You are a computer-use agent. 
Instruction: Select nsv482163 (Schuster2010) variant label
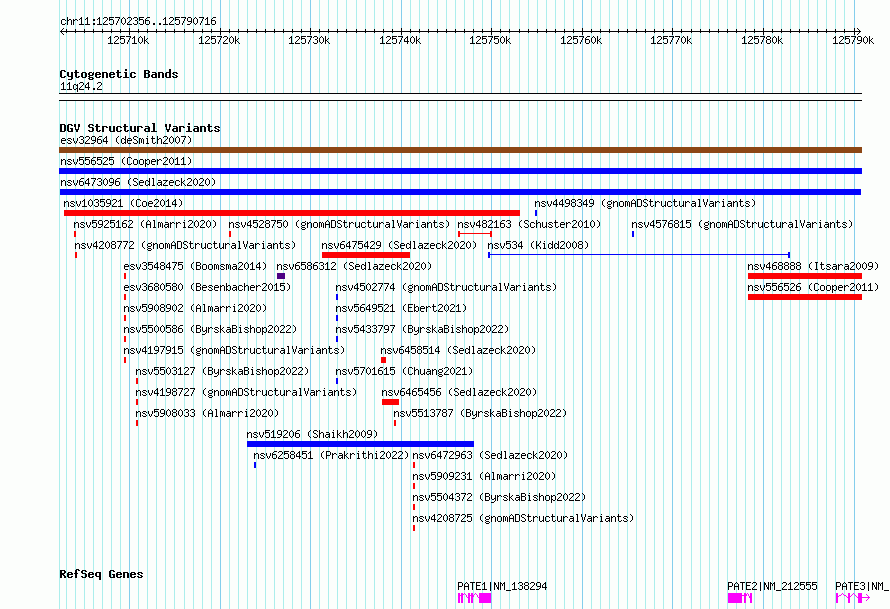click(x=529, y=224)
